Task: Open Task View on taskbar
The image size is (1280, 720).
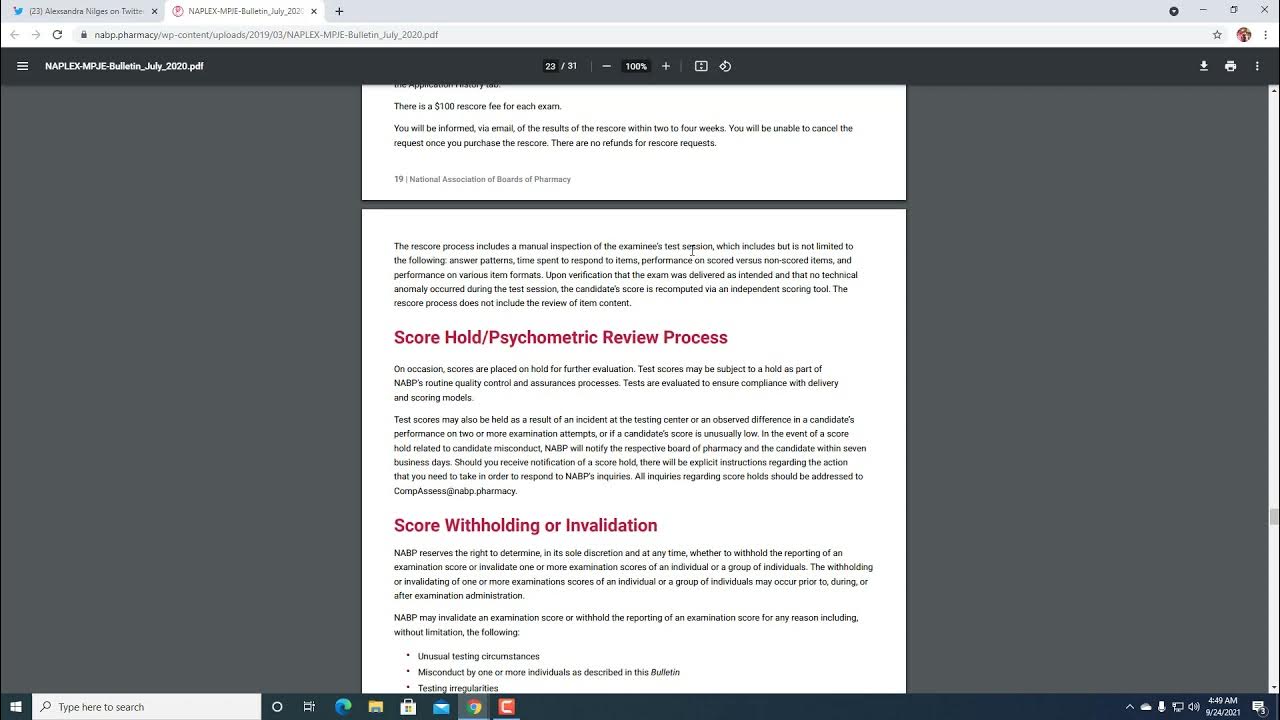Action: [x=309, y=707]
